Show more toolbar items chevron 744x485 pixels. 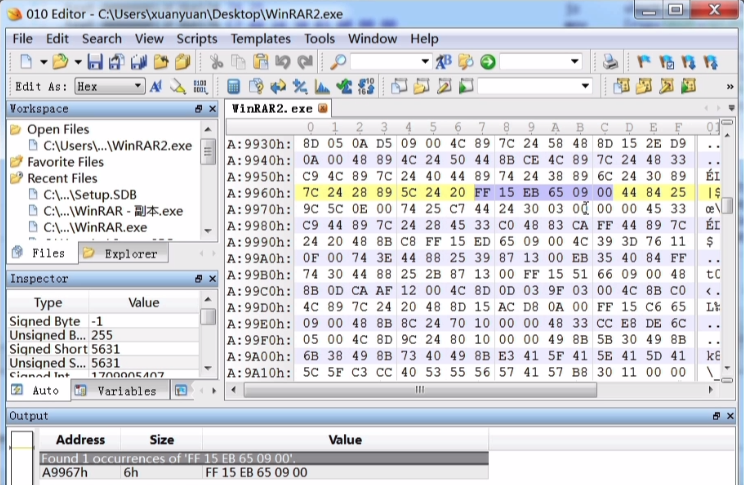[730, 86]
